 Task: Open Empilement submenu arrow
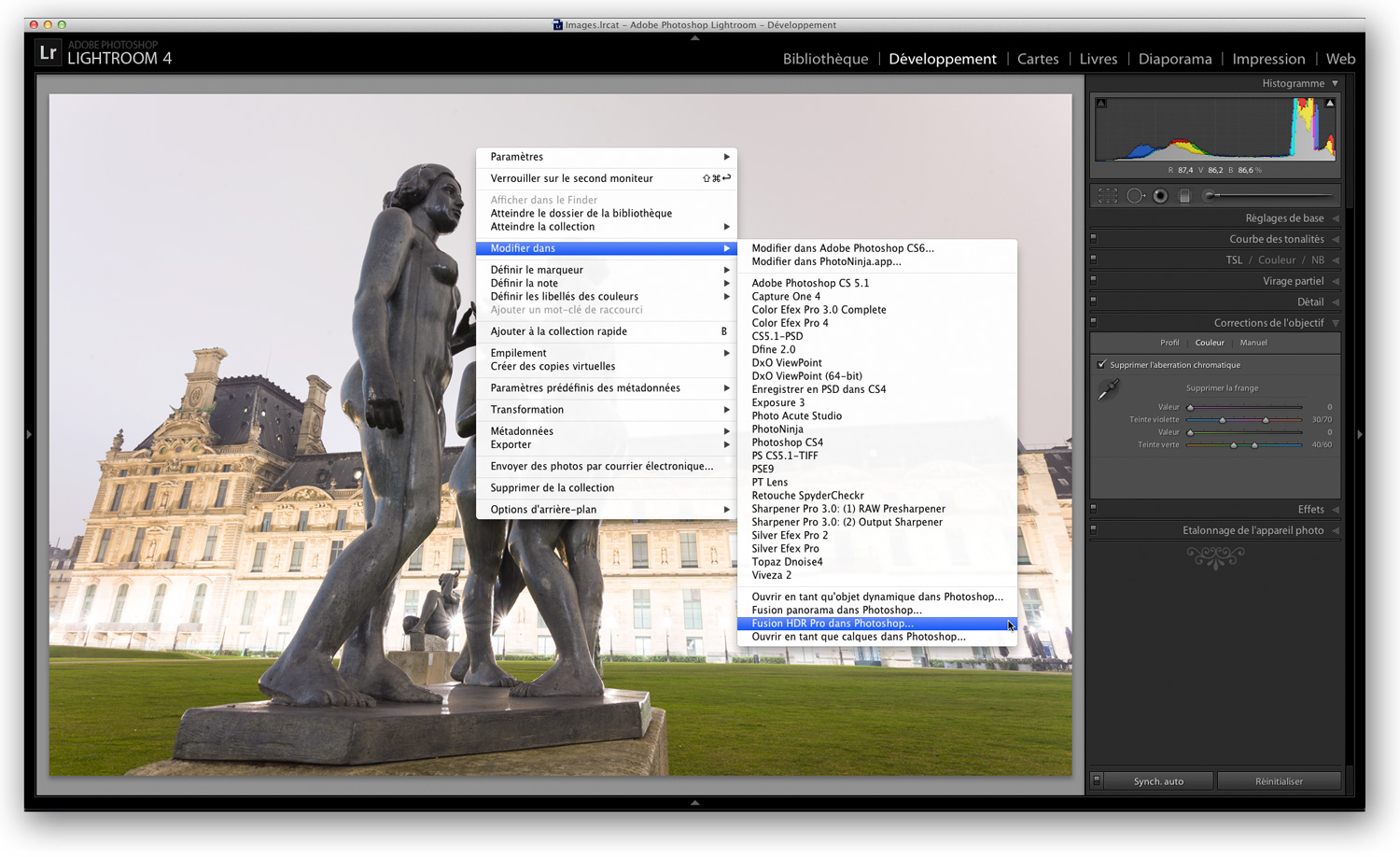pyautogui.click(x=726, y=353)
